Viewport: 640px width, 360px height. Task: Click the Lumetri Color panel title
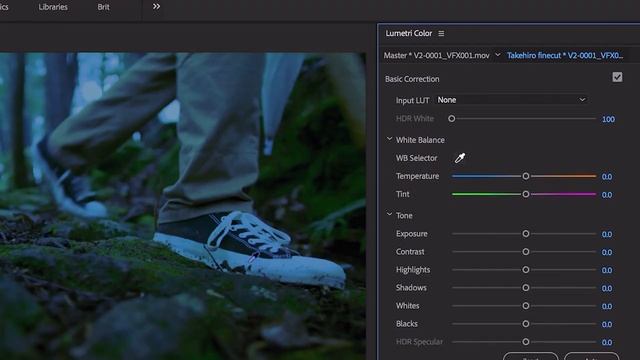(409, 33)
